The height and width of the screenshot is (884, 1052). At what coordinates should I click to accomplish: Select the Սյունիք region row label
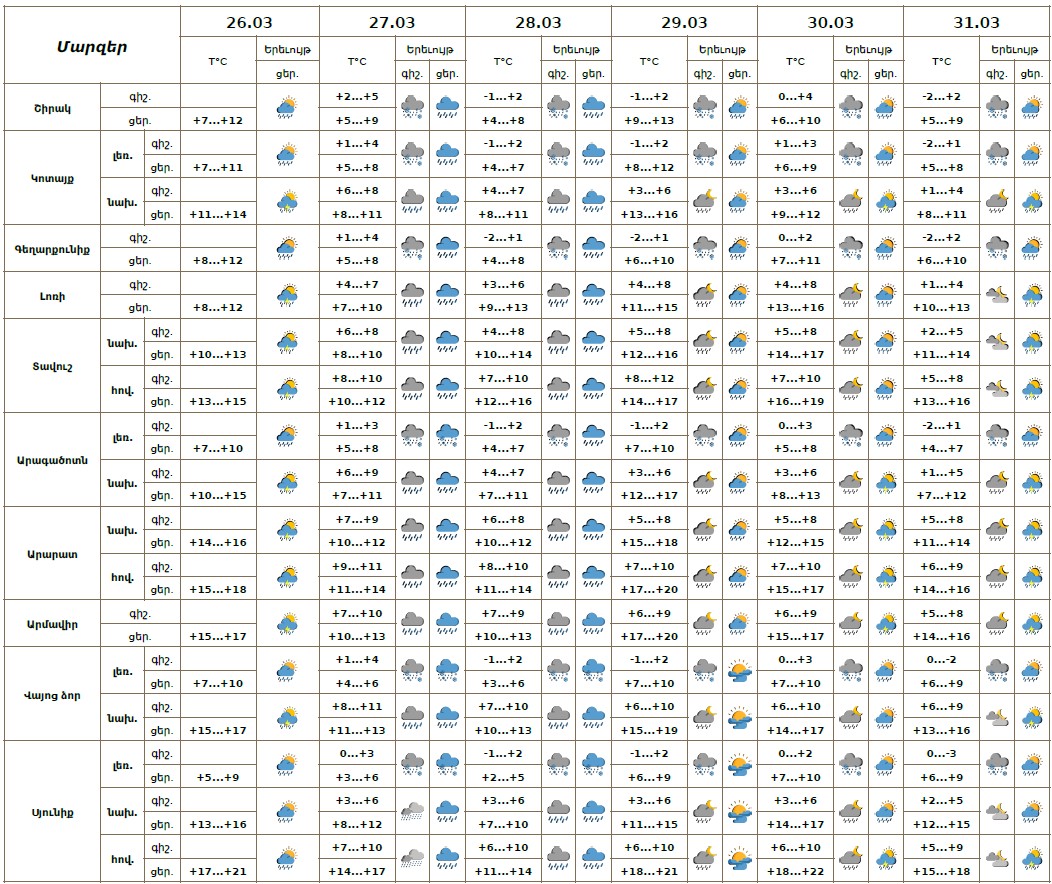[48, 811]
